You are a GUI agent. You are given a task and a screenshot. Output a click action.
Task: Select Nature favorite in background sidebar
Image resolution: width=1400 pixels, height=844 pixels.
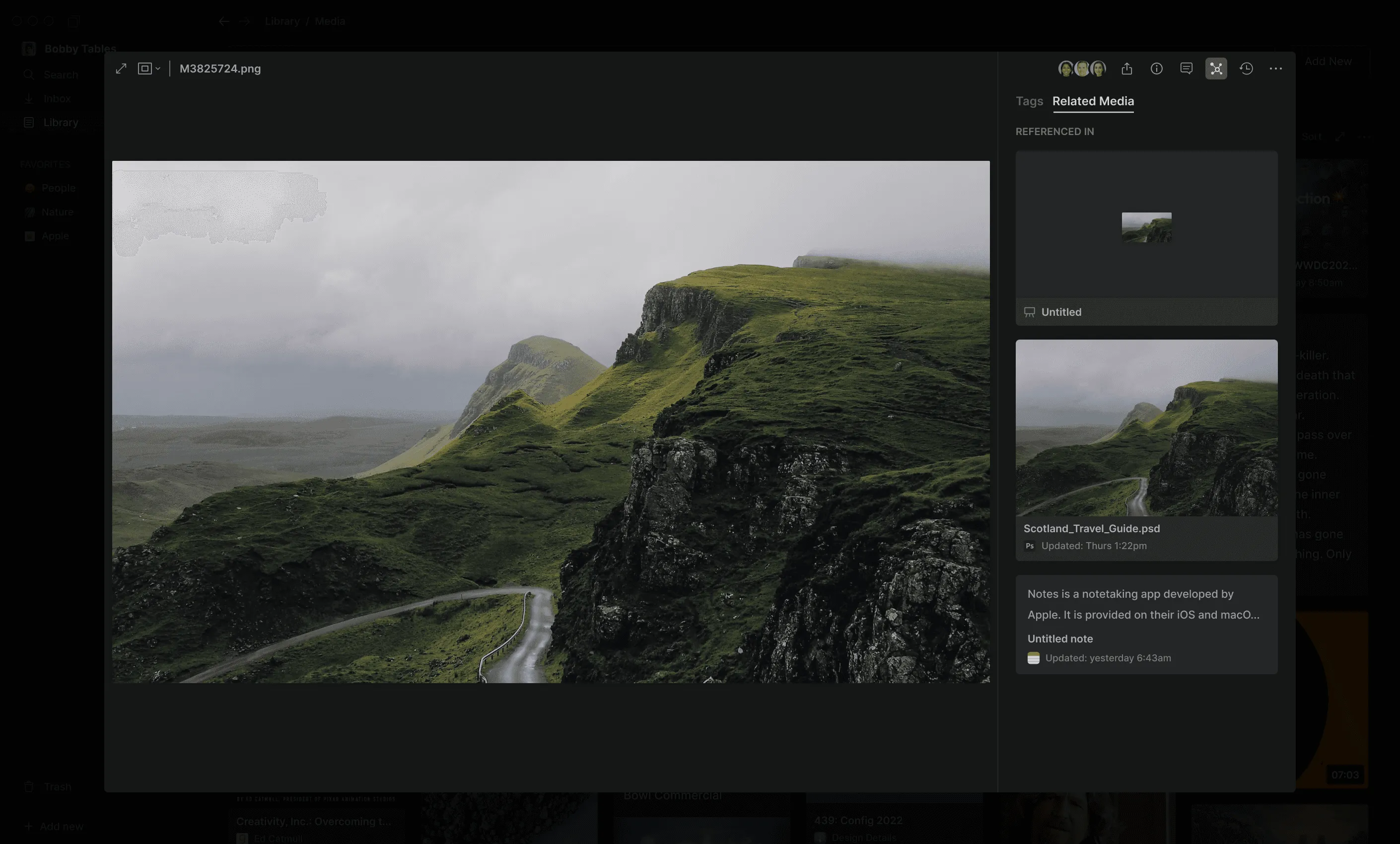coord(50,212)
